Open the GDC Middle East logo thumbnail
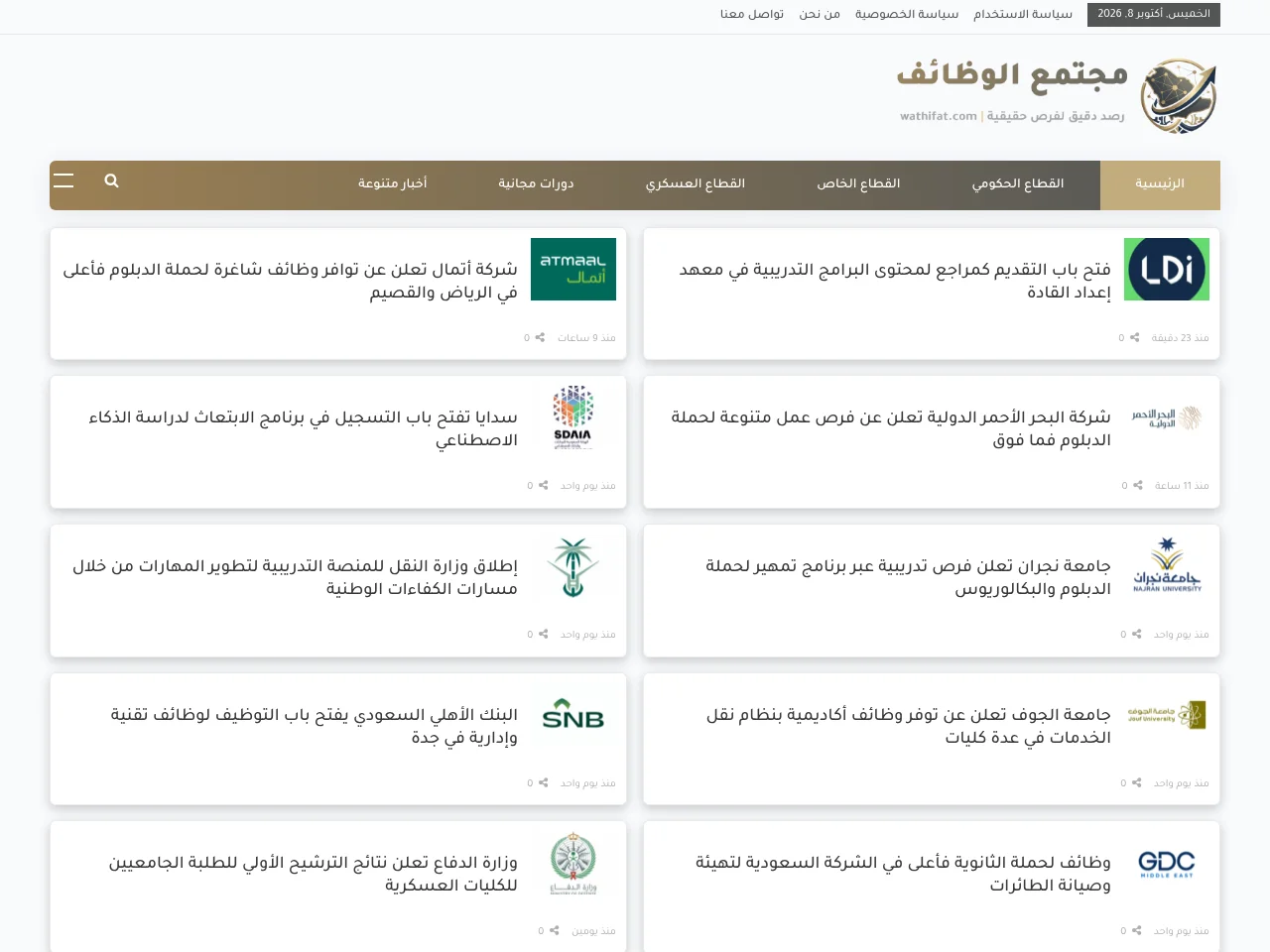 [x=1167, y=864]
